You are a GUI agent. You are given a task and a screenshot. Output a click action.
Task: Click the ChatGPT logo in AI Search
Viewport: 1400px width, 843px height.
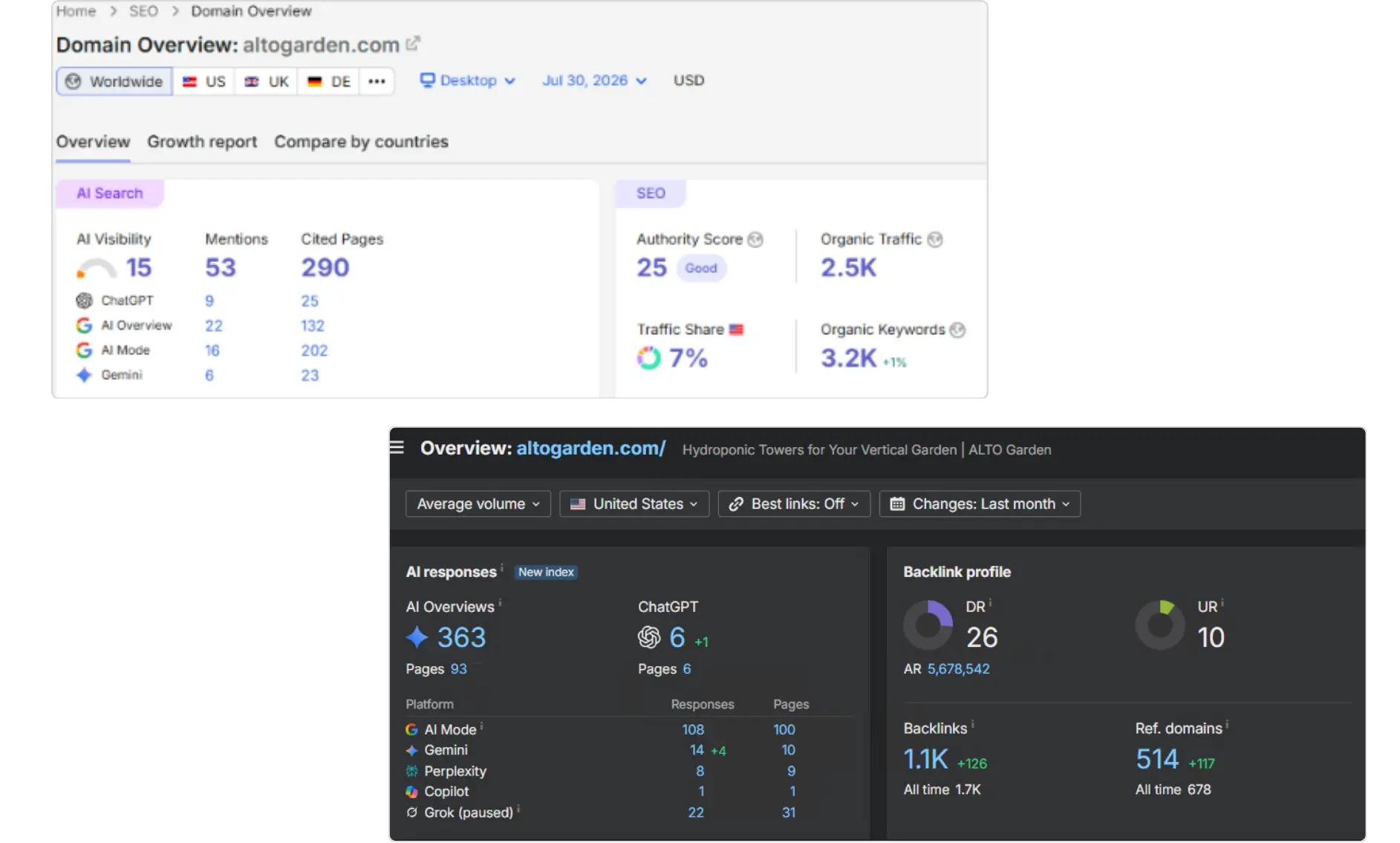pos(84,300)
